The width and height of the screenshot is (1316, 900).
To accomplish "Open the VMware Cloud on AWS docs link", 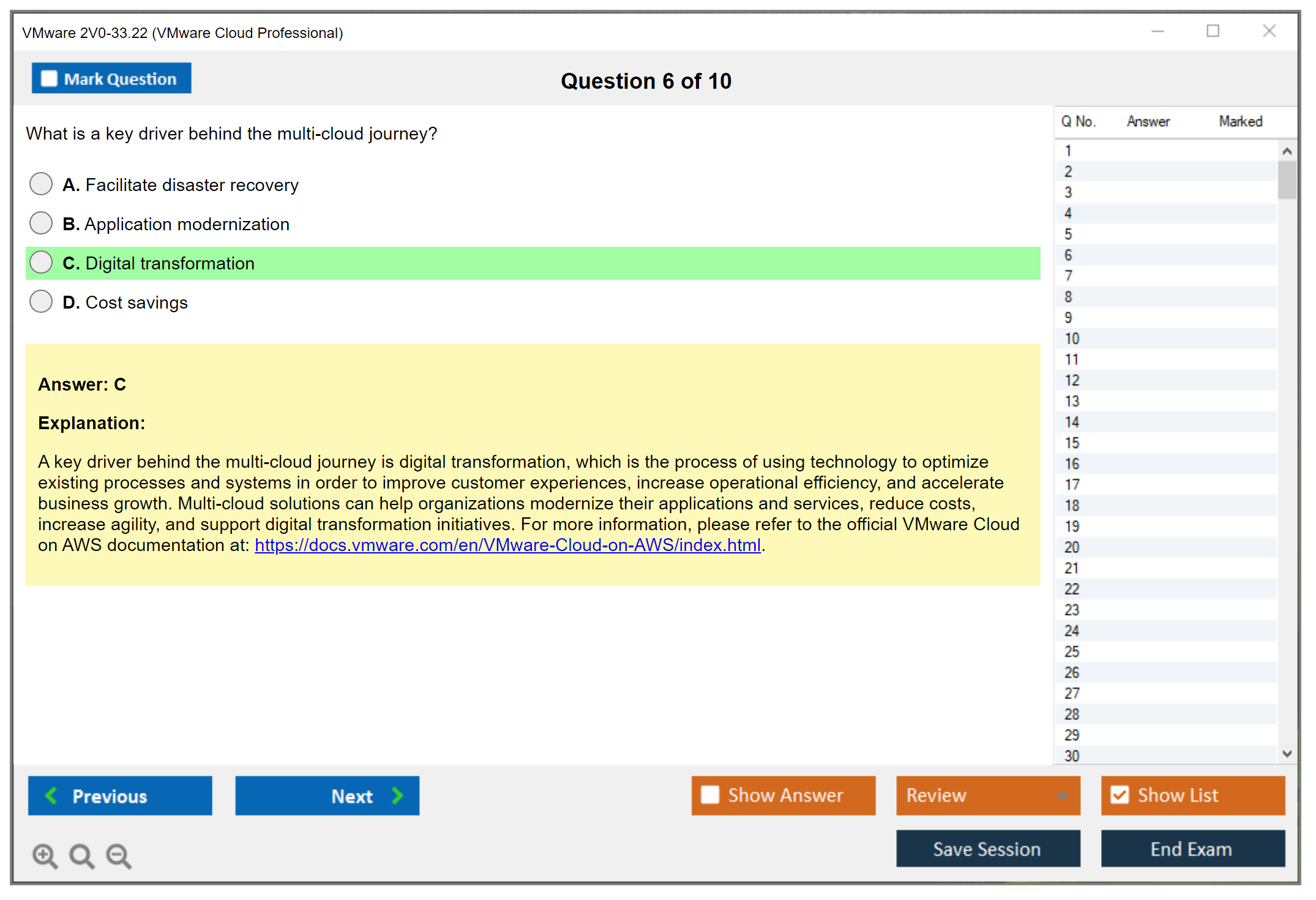I will point(507,545).
